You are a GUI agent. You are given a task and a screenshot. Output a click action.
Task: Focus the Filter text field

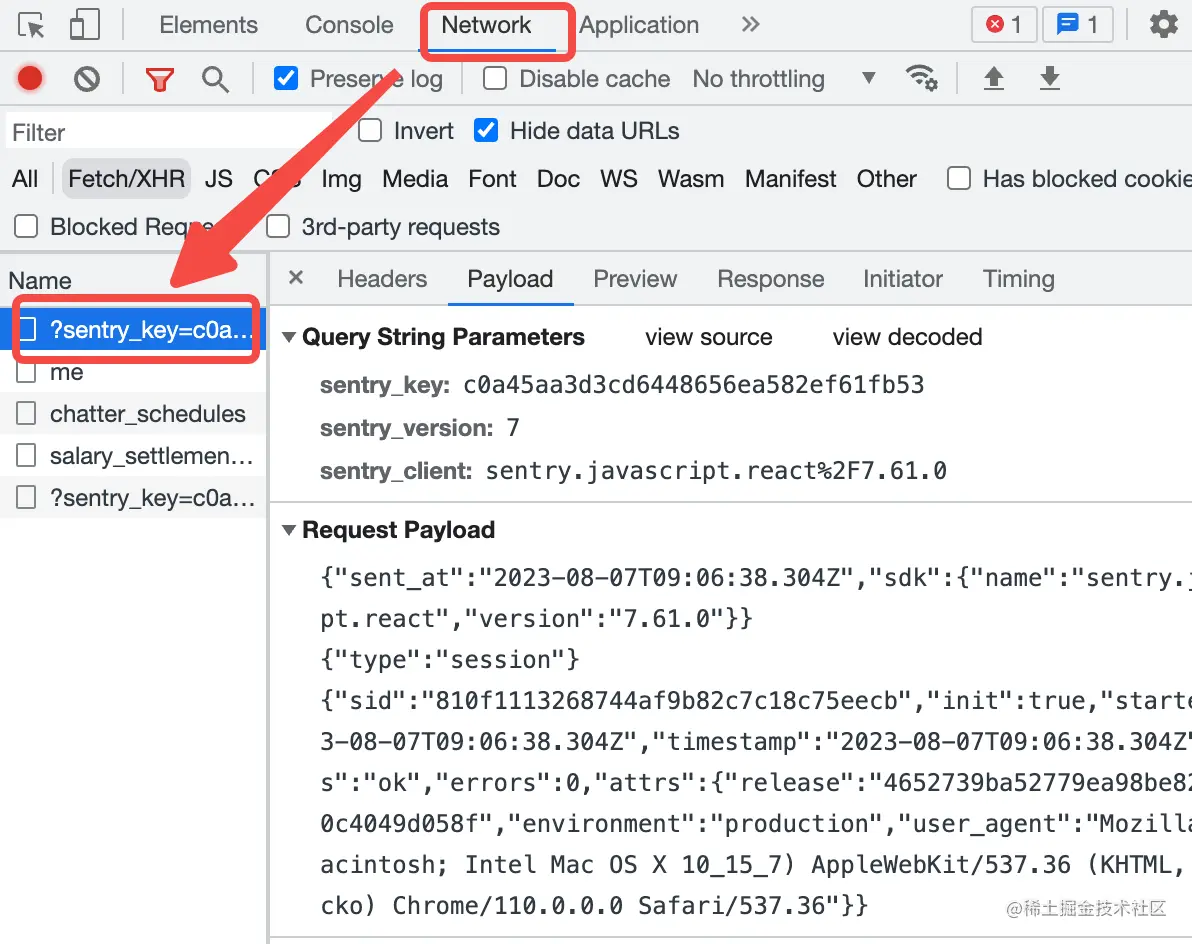(169, 132)
